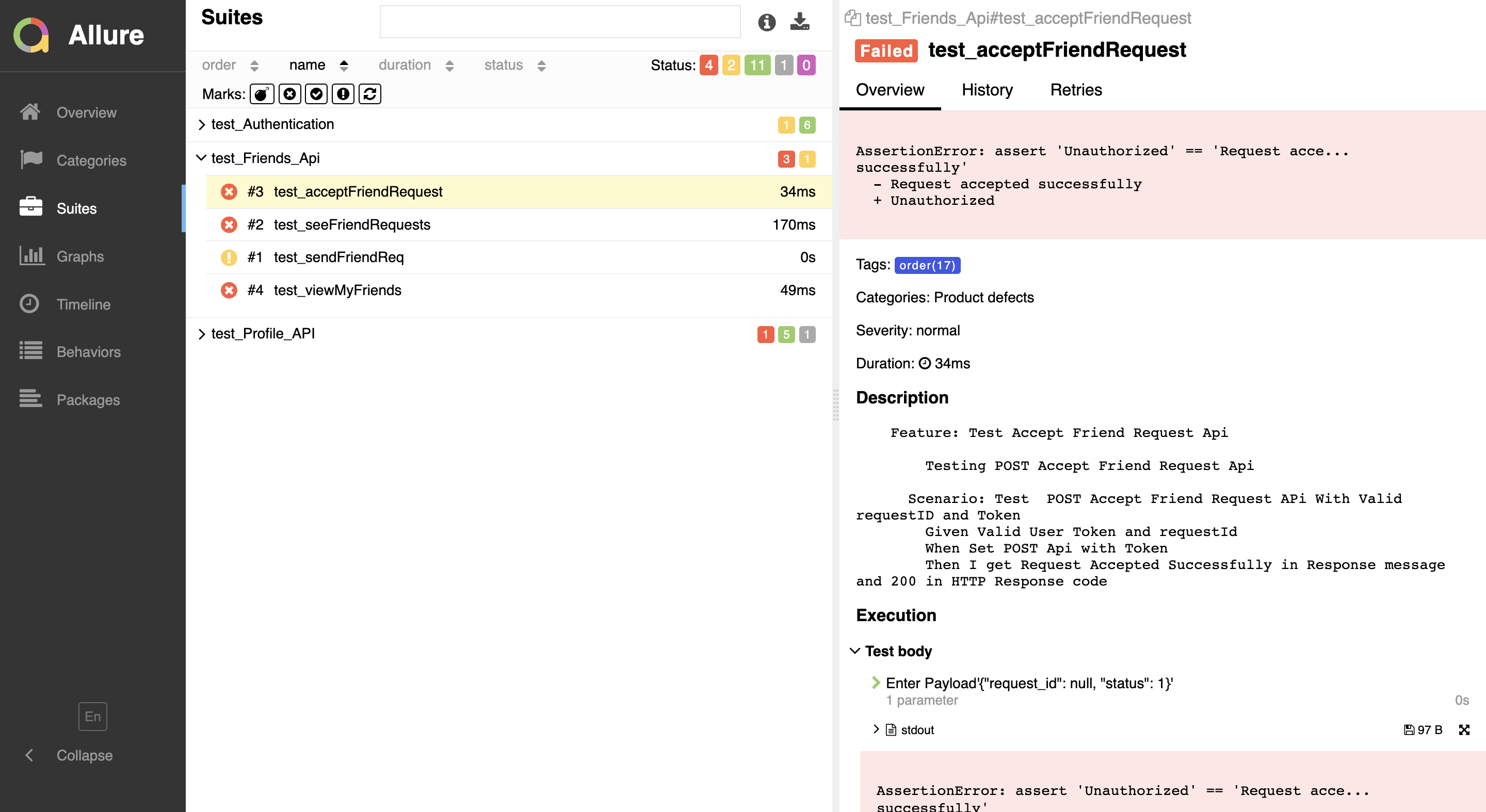
Task: Sort suites by name
Action: pos(318,65)
